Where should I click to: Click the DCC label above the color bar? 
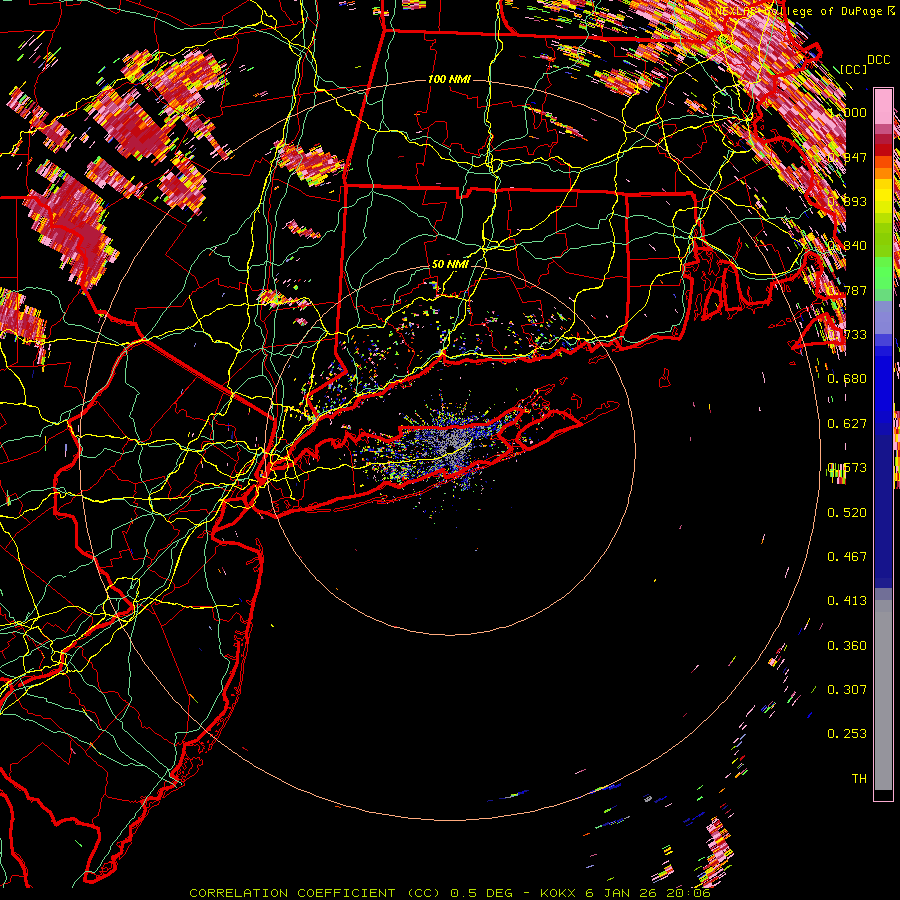879,60
